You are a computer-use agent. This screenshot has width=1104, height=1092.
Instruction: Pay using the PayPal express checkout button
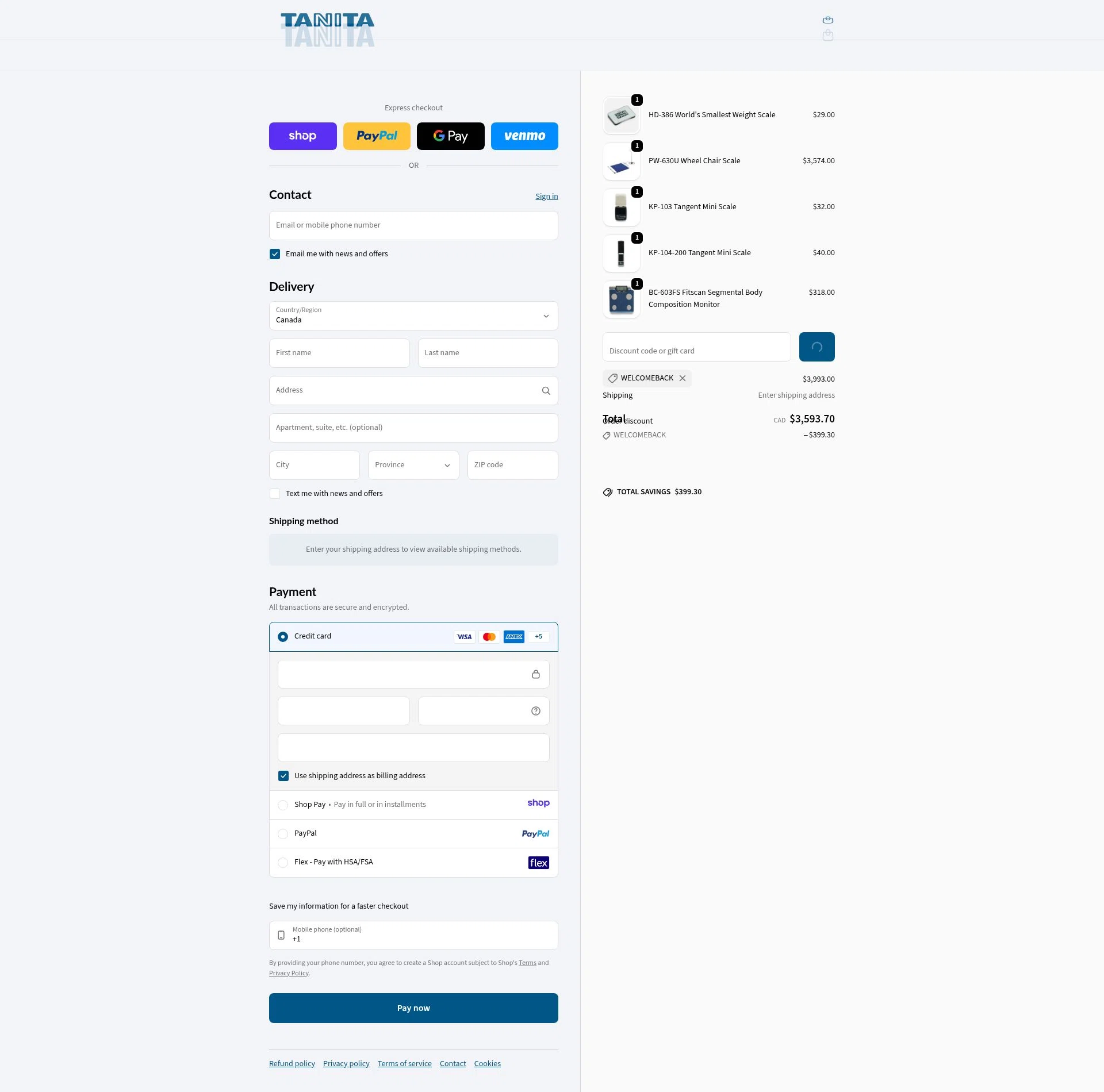[x=377, y=136]
